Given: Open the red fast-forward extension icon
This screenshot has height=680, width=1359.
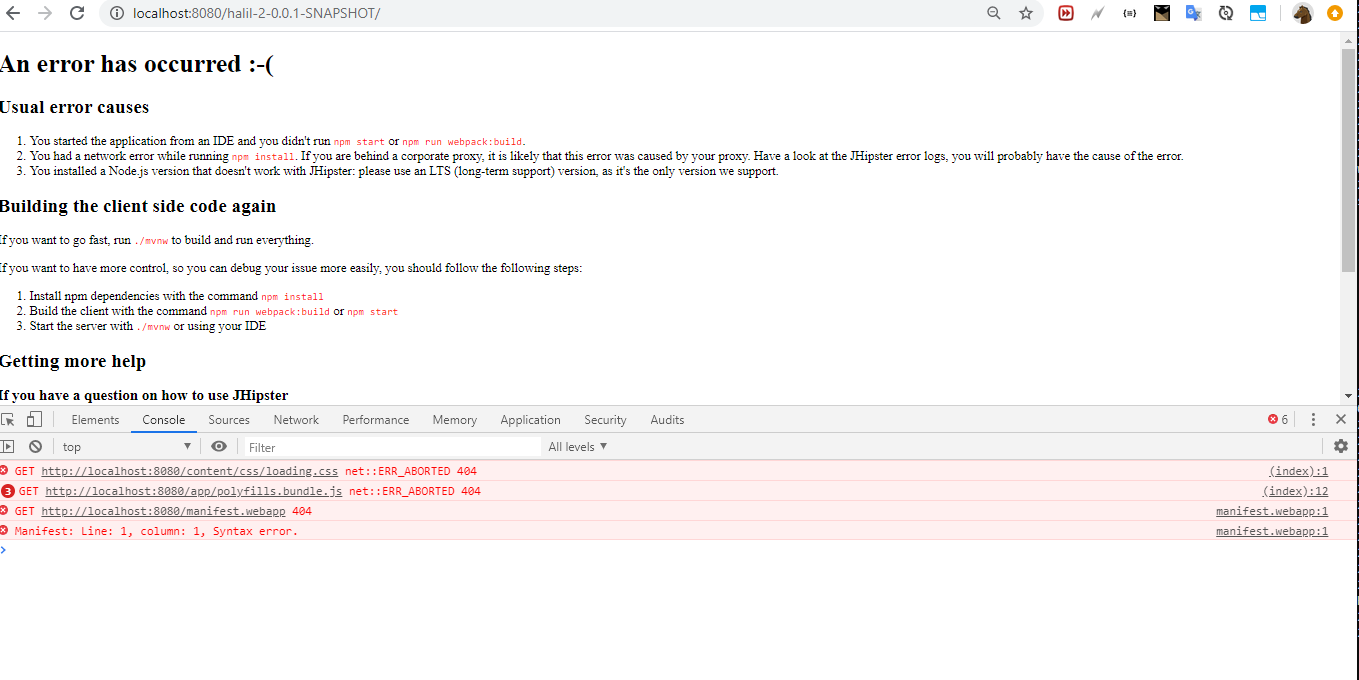Looking at the screenshot, I should (x=1066, y=13).
